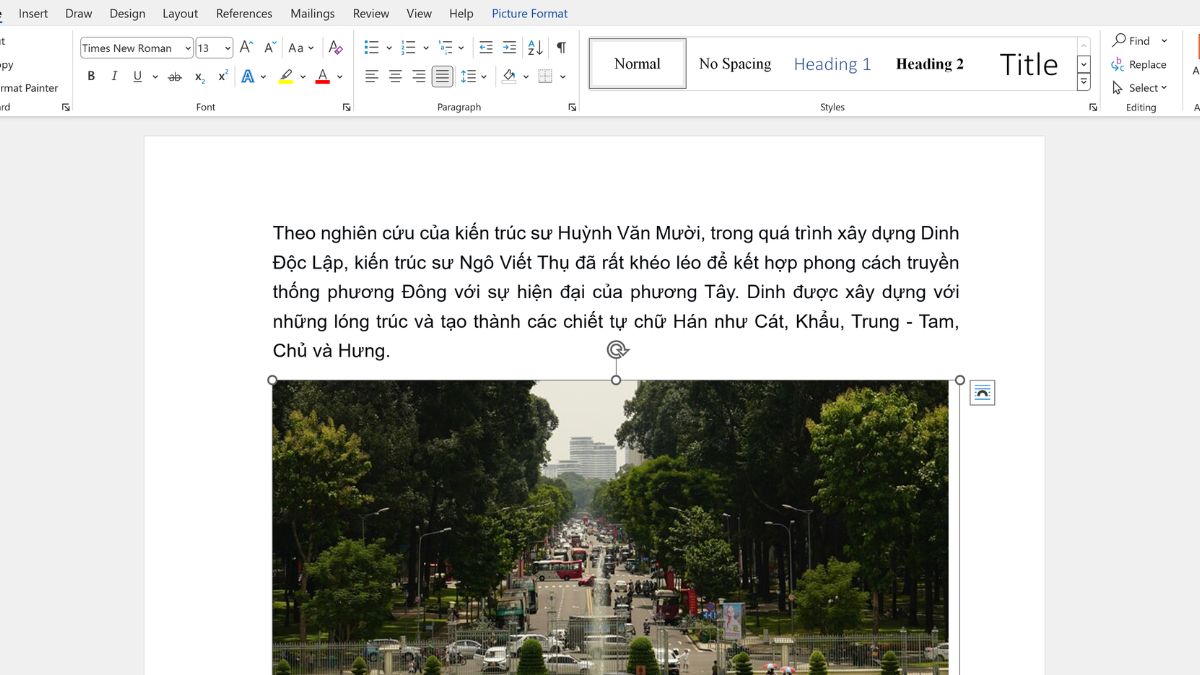This screenshot has width=1200, height=675.
Task: Click the Find magnifier button
Action: pos(1132,41)
